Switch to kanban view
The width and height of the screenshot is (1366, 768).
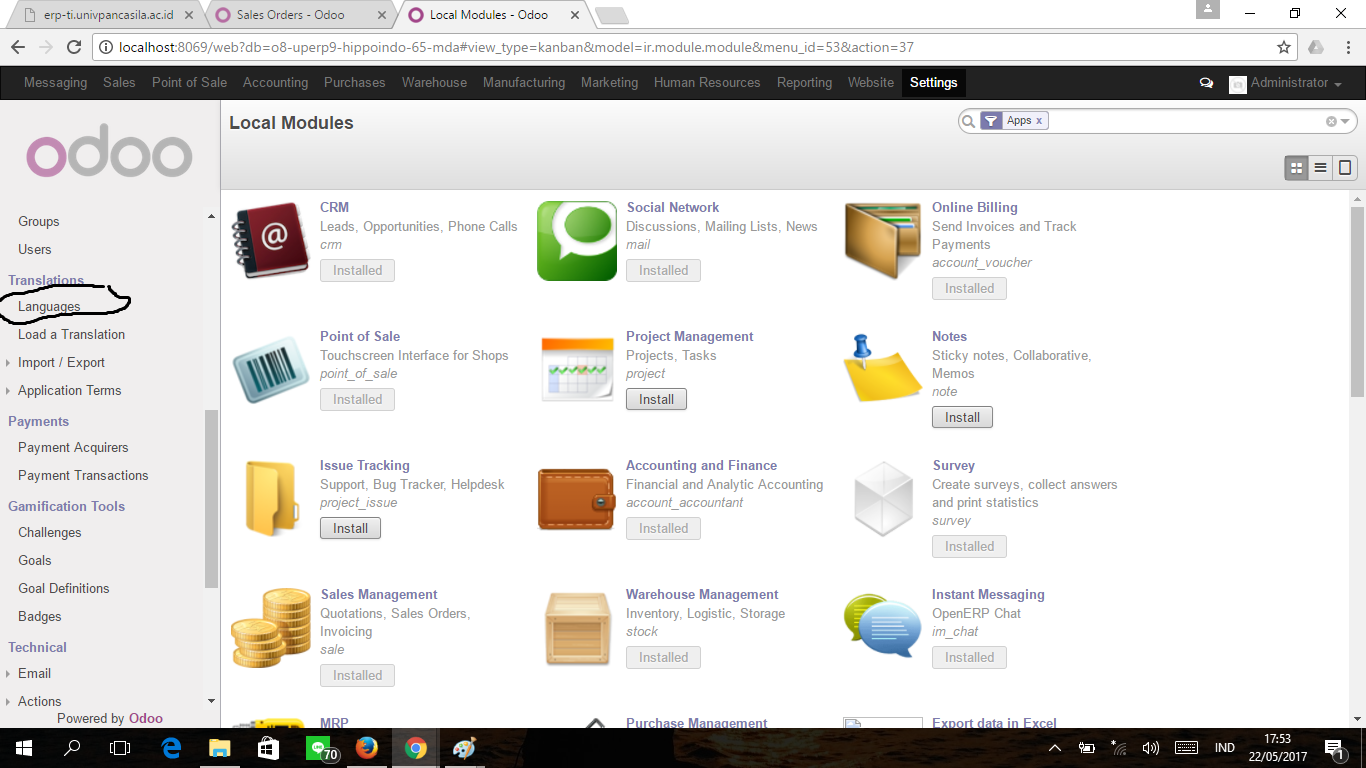1296,168
